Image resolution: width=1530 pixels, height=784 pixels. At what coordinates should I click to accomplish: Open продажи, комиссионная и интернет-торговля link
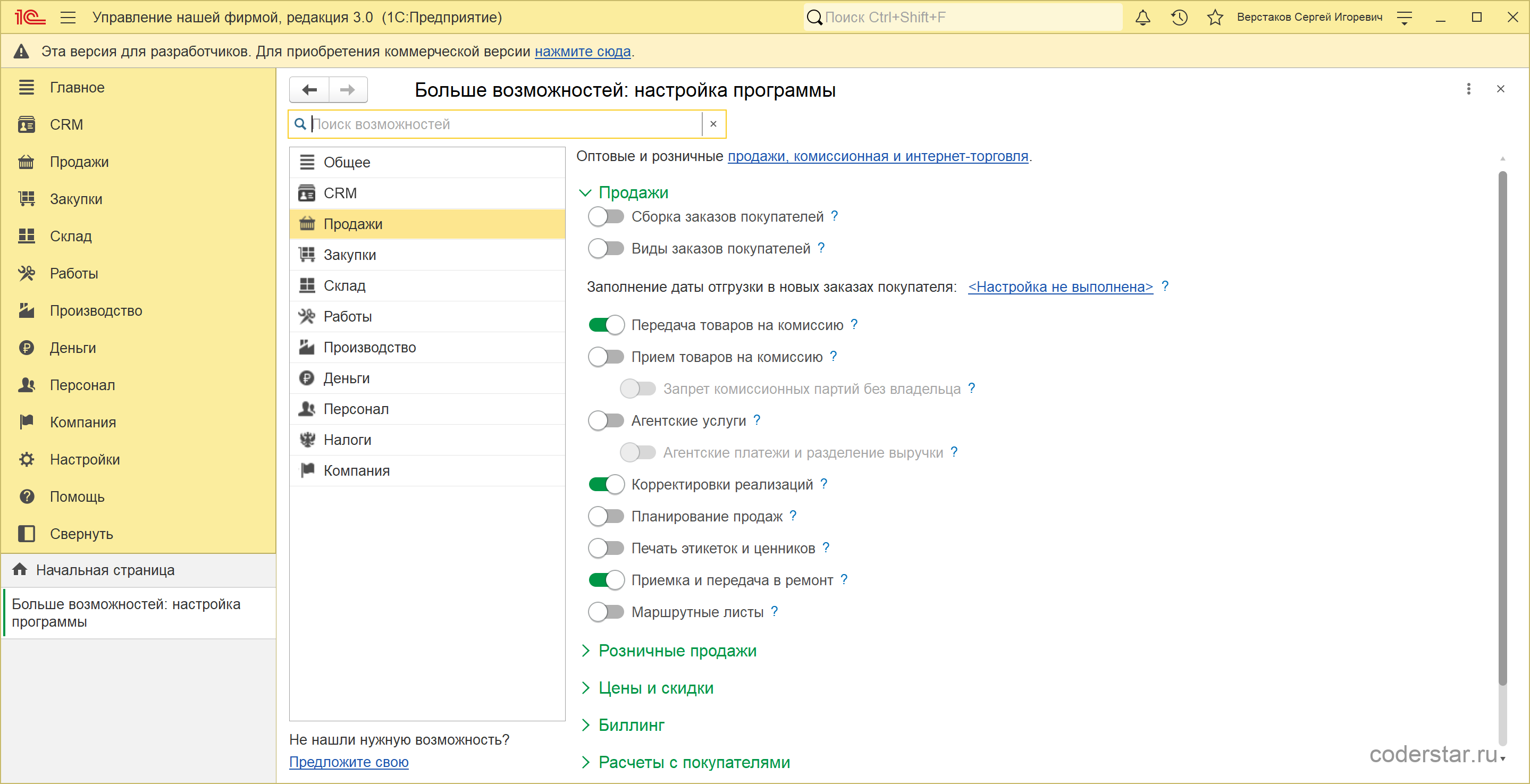point(878,156)
